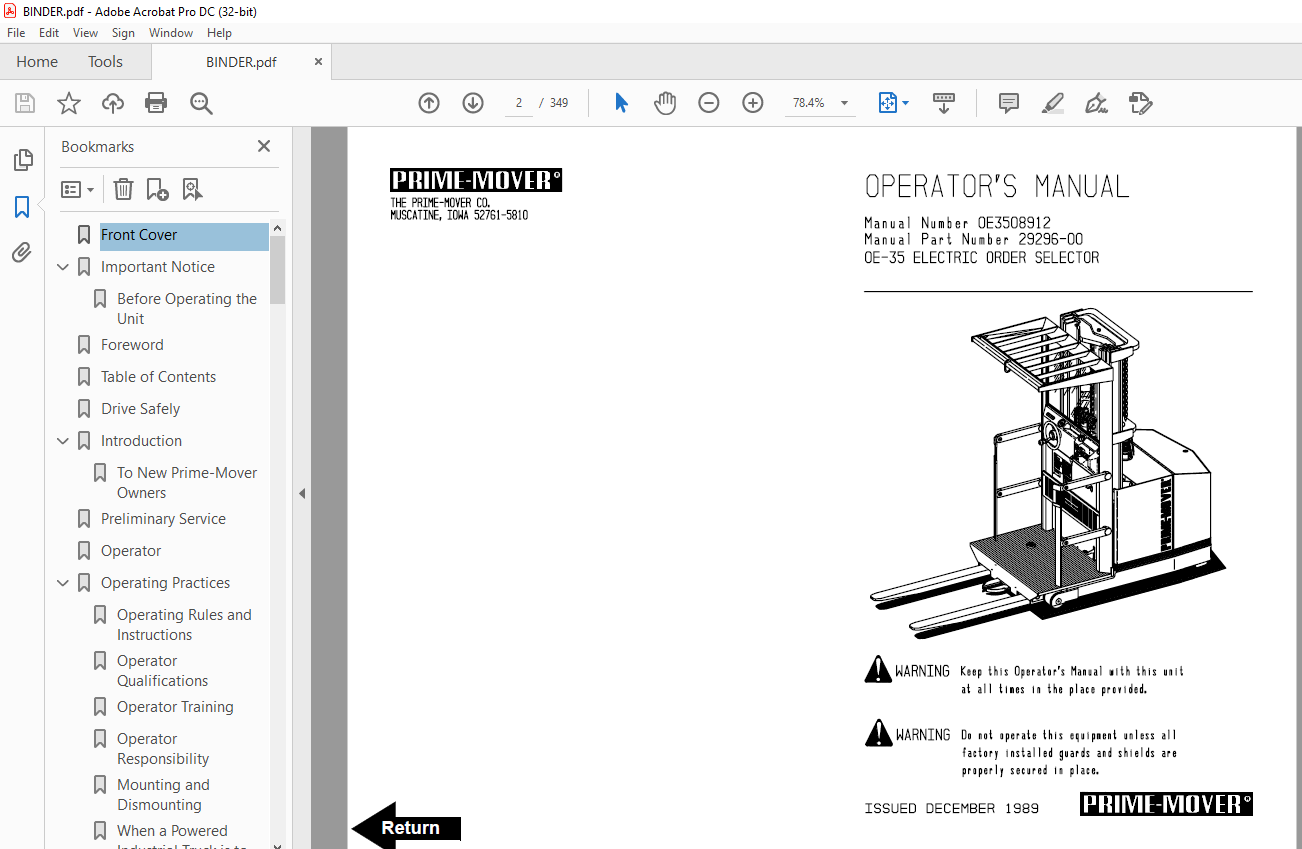1302x849 pixels.
Task: Click the stamp tool icon
Action: (1141, 103)
